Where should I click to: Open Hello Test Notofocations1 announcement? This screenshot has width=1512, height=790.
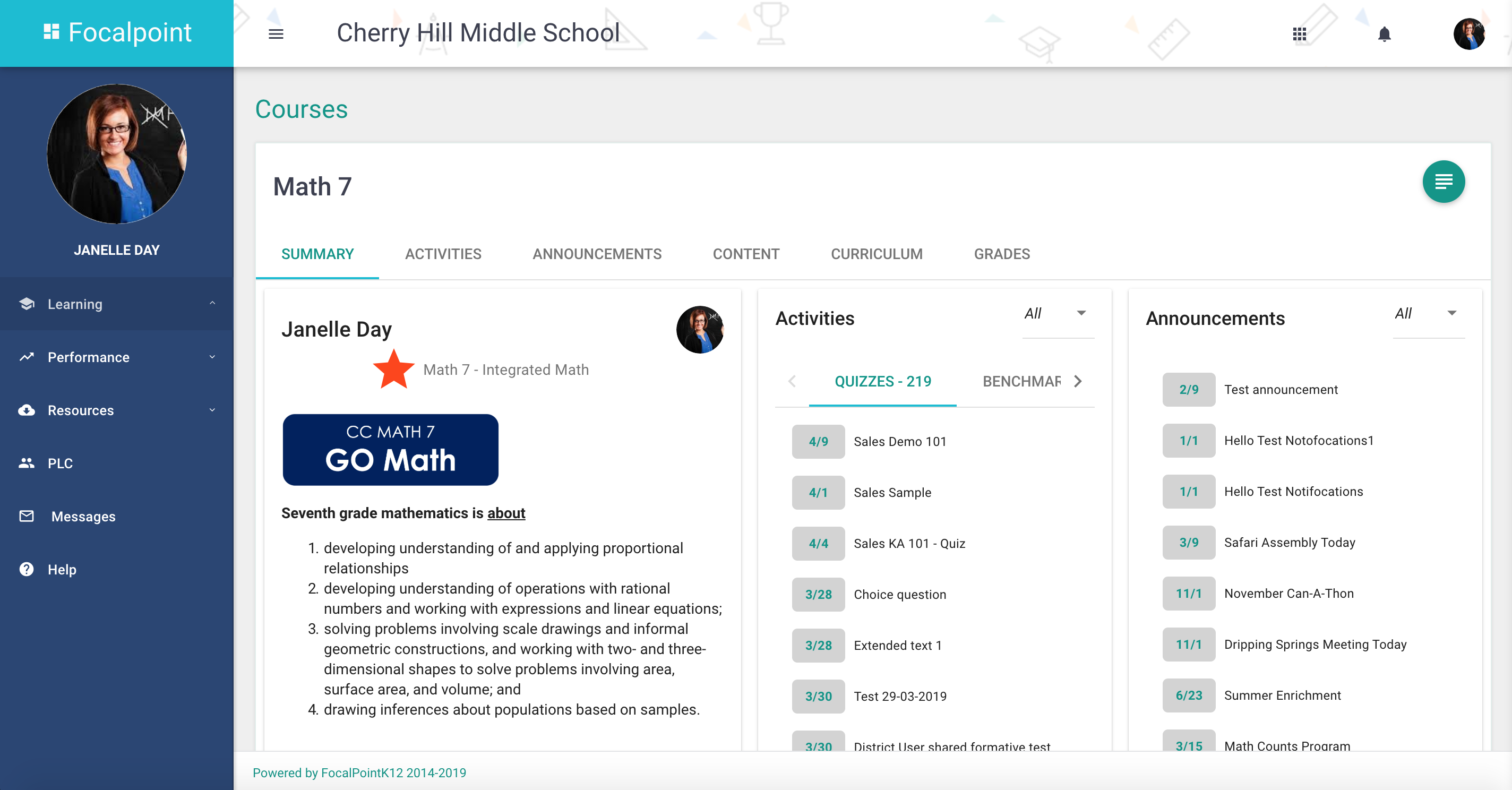(1299, 441)
